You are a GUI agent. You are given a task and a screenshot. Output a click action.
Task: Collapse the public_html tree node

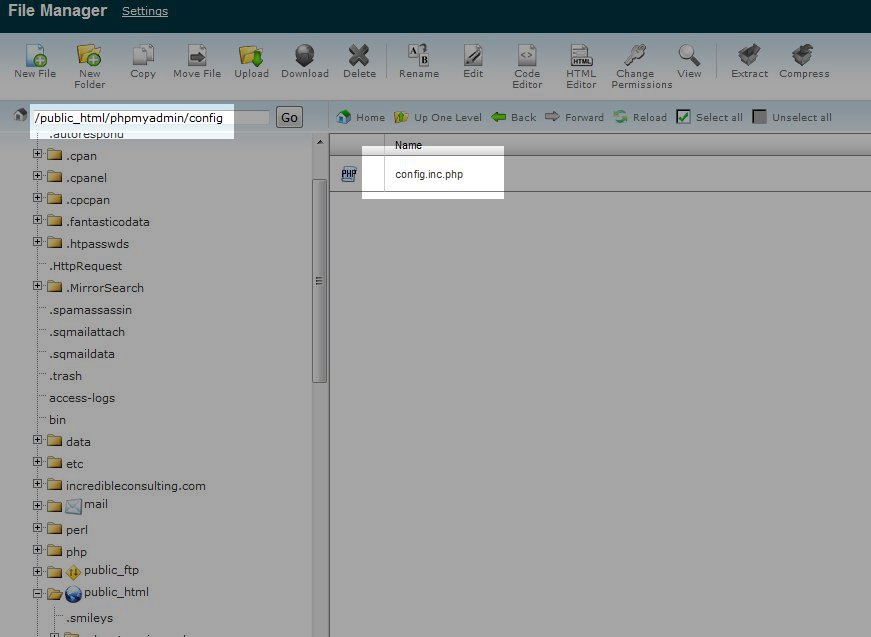(38, 593)
